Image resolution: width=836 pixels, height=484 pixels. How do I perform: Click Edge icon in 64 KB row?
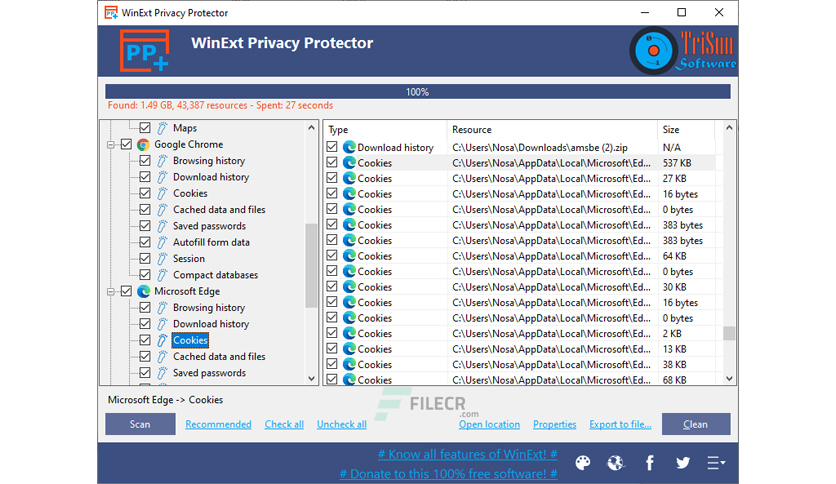coord(349,256)
